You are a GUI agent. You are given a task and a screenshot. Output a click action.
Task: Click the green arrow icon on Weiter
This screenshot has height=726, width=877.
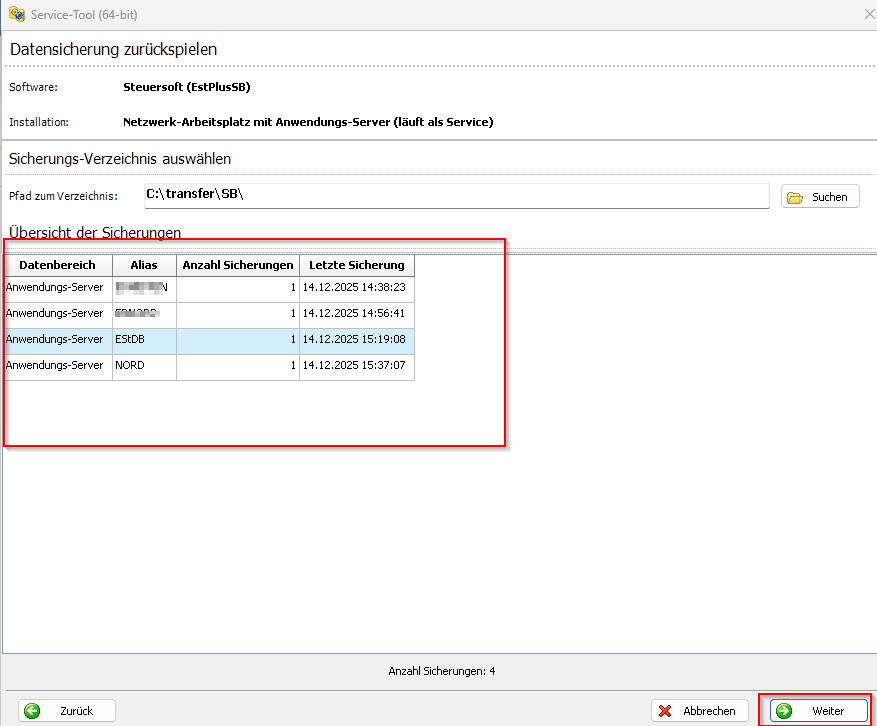[784, 711]
